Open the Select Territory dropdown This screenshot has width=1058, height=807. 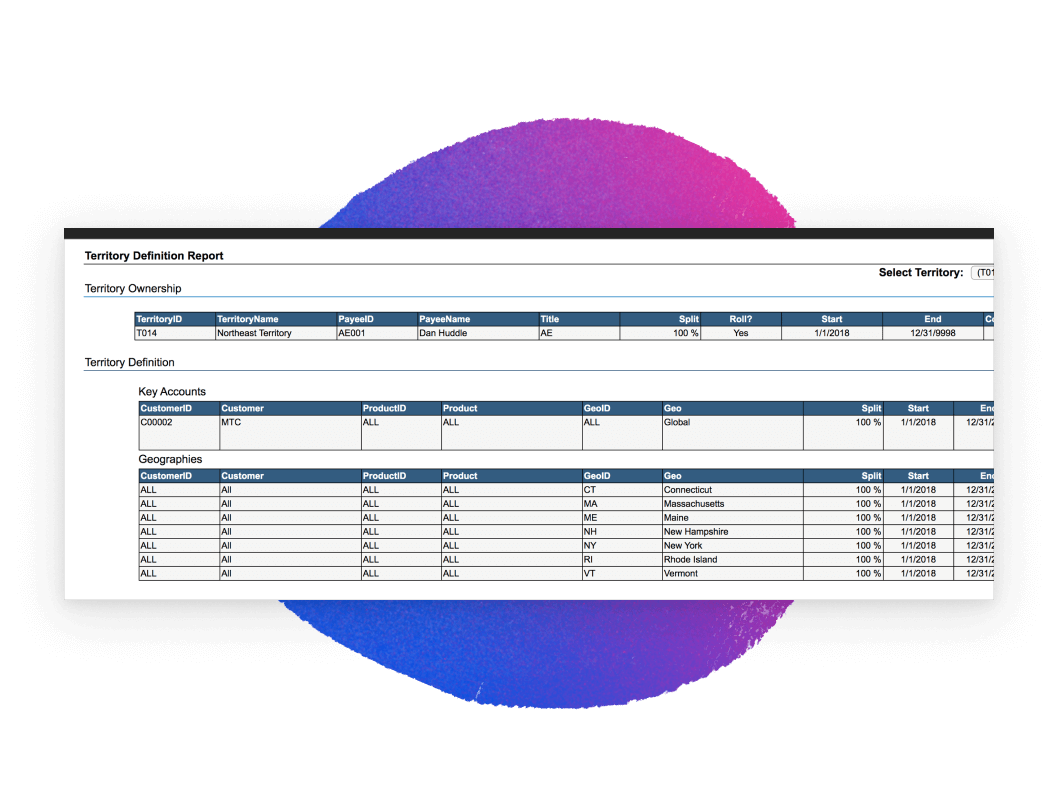[982, 273]
